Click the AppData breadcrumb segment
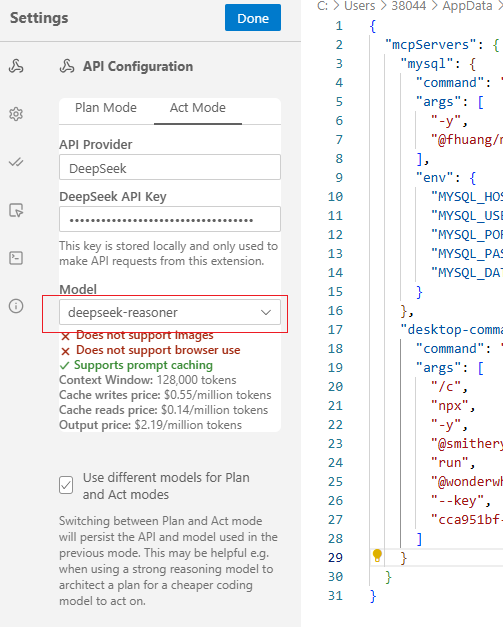 click(467, 6)
